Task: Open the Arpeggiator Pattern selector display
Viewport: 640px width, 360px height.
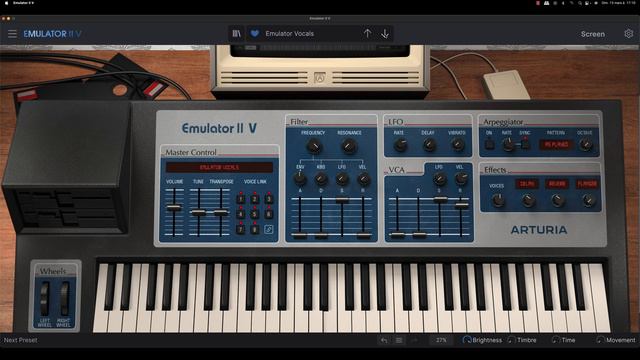Action: pyautogui.click(x=556, y=144)
